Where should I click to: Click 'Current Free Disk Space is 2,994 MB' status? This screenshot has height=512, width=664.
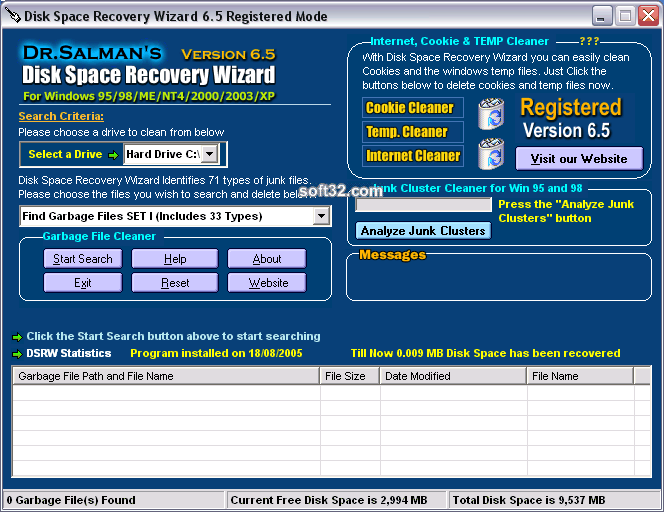point(329,500)
